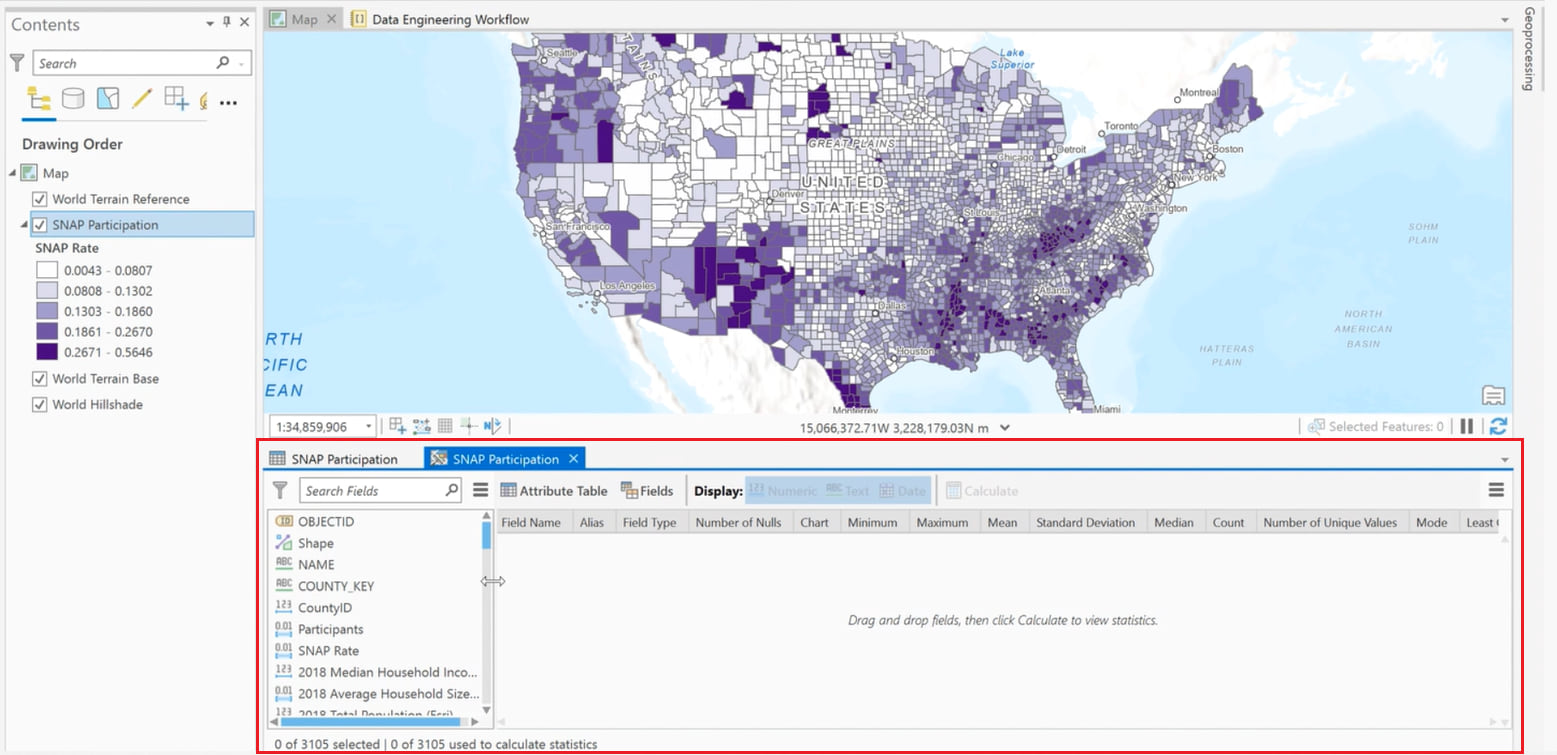Uncheck the World Hillshade layer

[39, 404]
